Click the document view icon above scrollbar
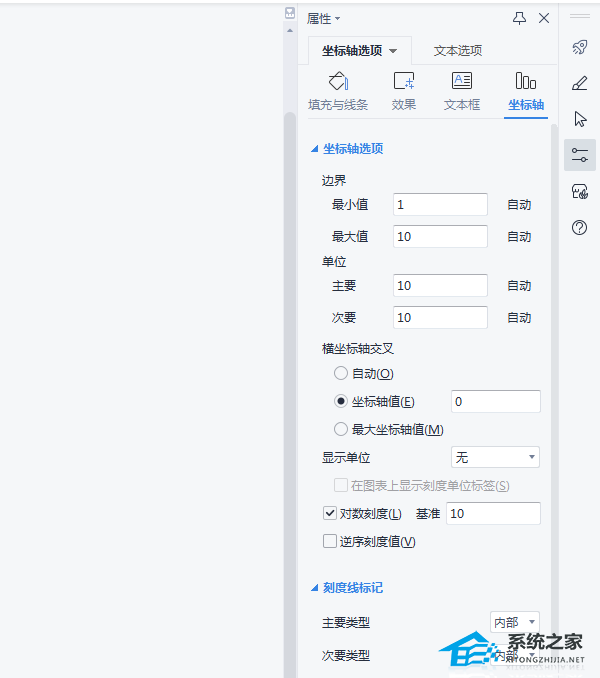Viewport: 600px width, 678px height. 290,13
